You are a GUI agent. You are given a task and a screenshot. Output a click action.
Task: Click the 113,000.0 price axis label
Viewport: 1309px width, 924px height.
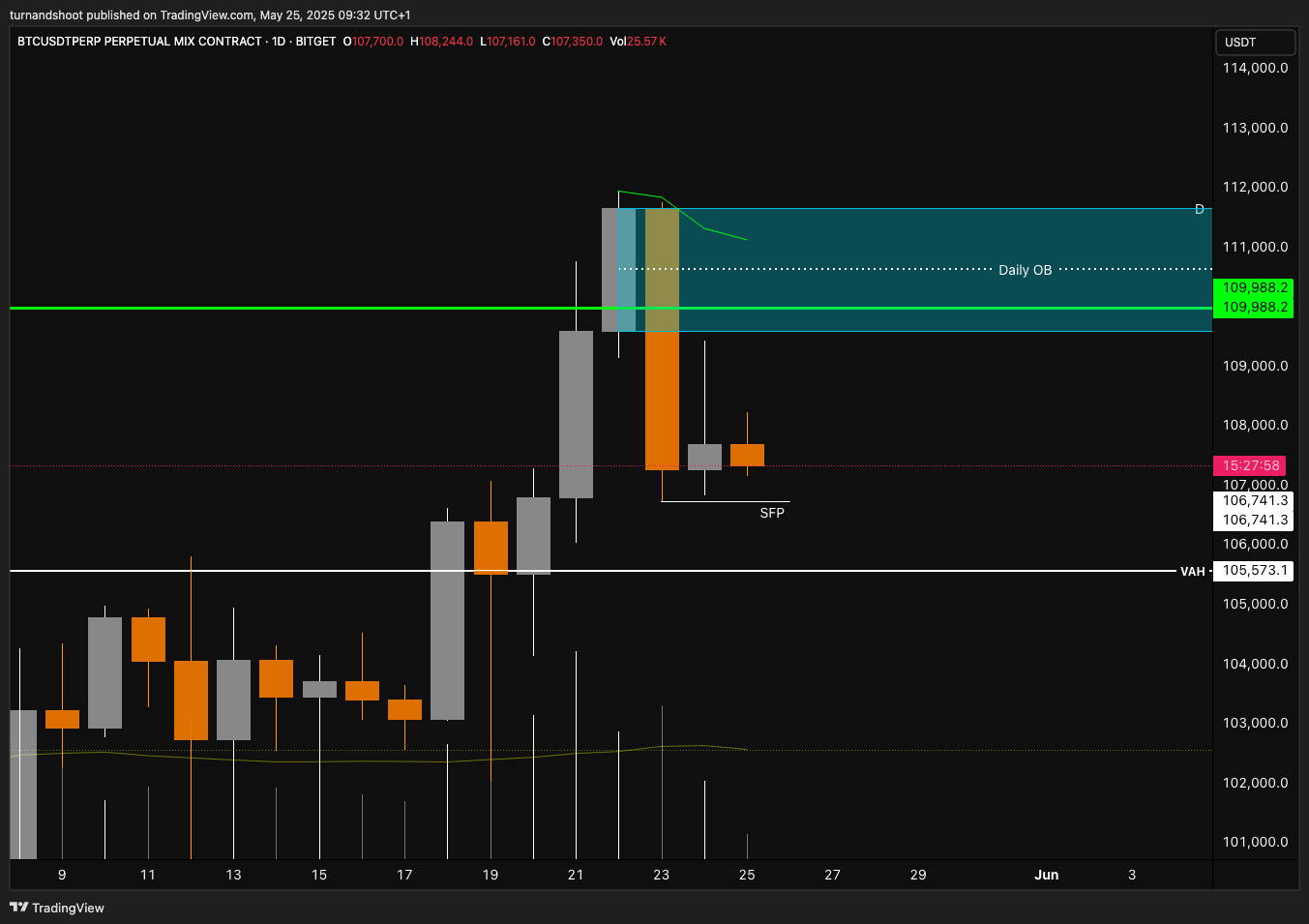[1255, 128]
